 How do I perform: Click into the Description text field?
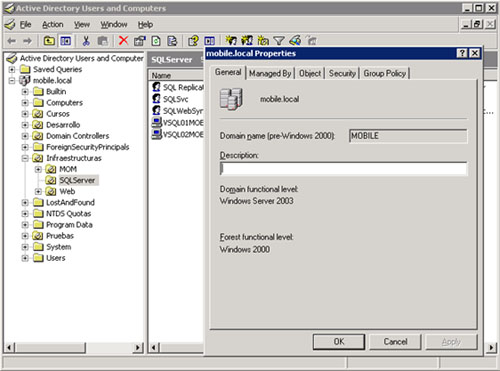343,169
